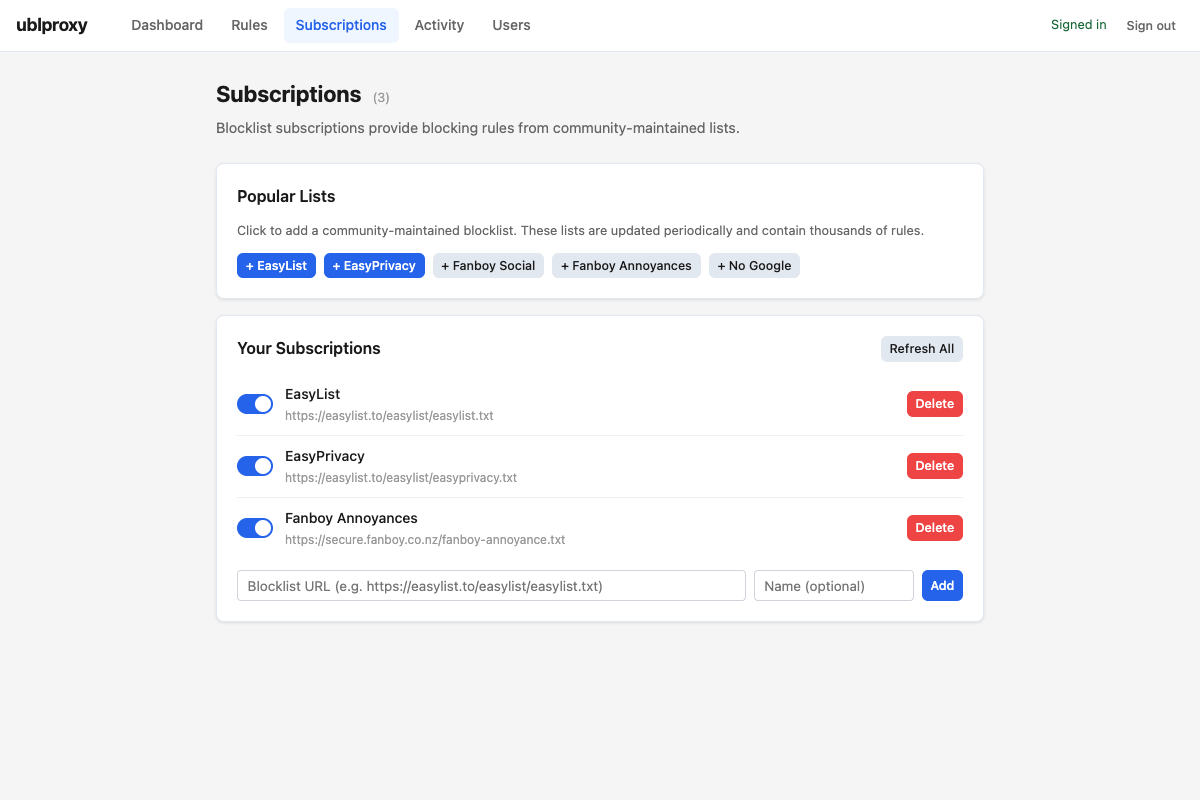Disable the EasyList subscription toggle
Screen dimensions: 1200x800
255,404
